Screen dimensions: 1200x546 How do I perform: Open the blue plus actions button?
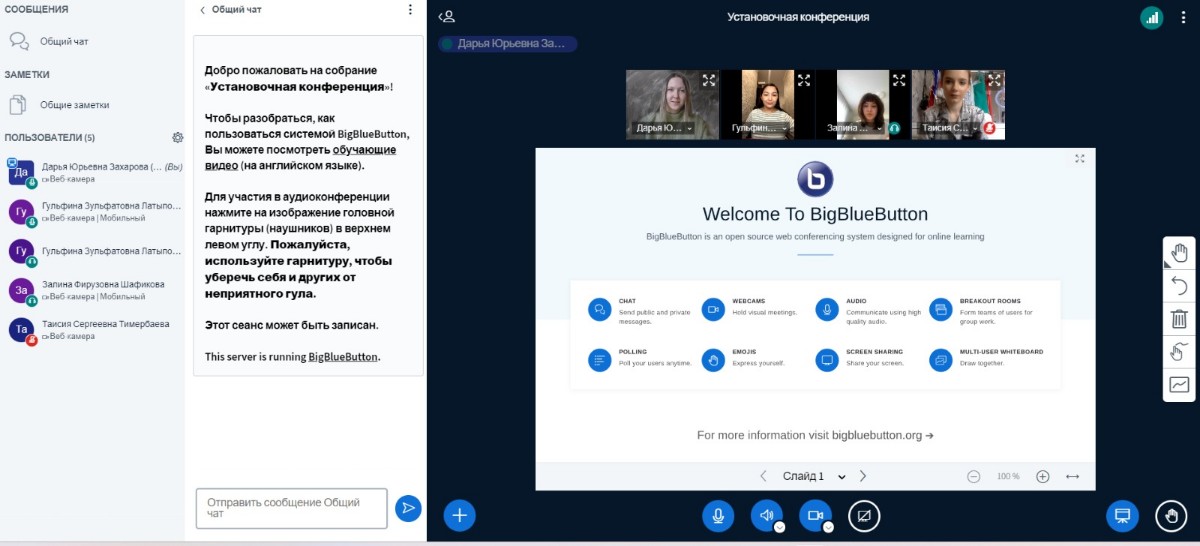pos(459,515)
